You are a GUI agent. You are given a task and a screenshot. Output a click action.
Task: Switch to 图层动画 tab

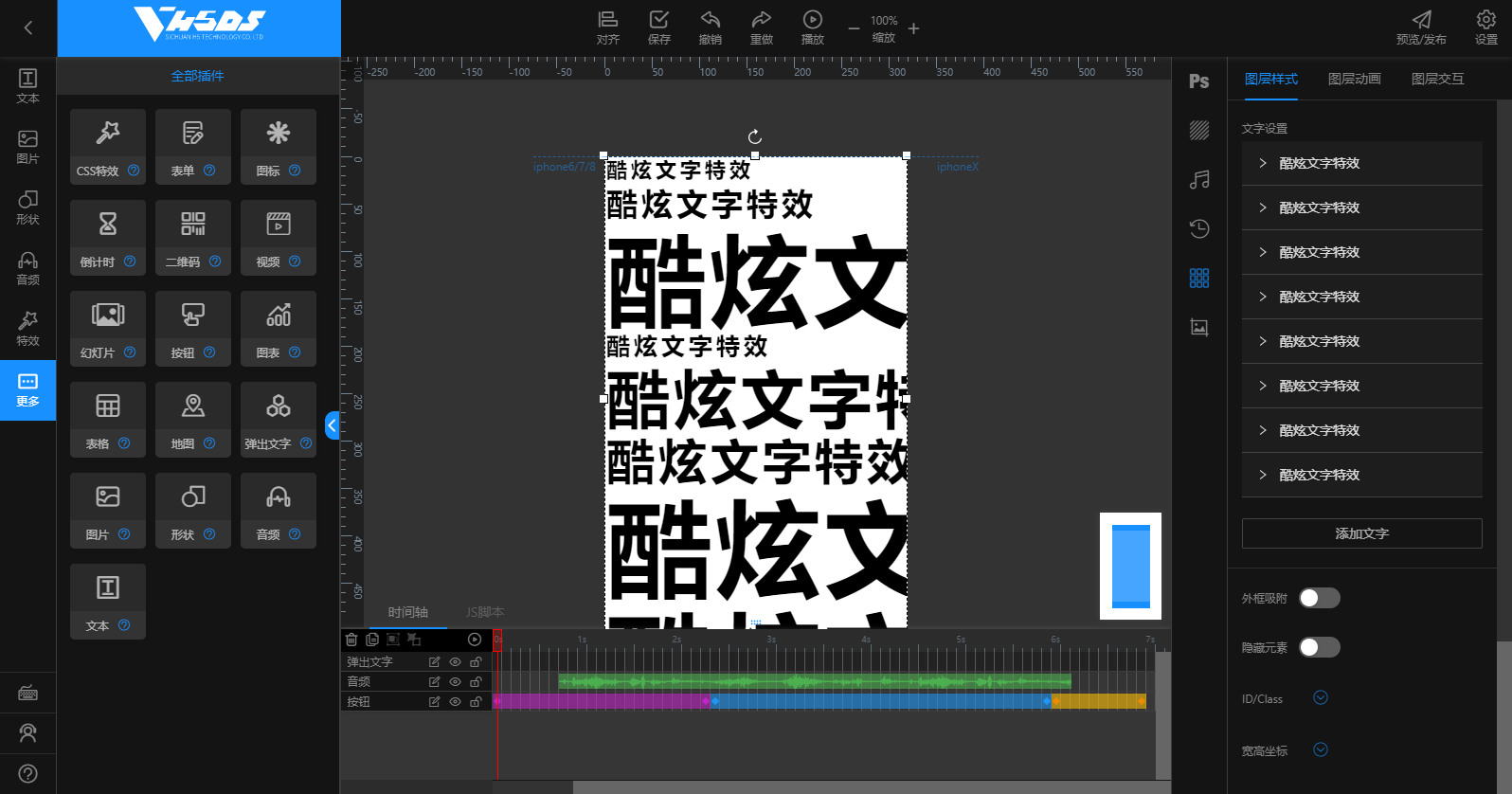pos(1355,80)
